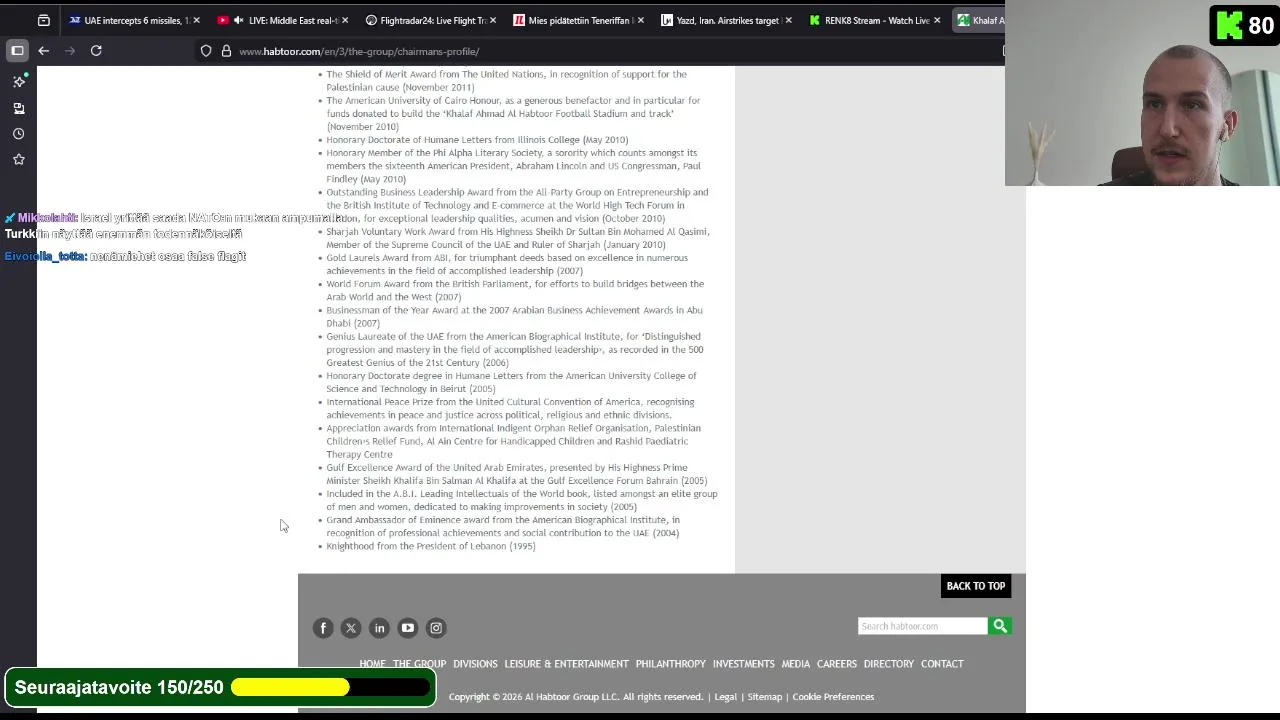Open PHILANTHROPY footer menu link

coord(671,664)
